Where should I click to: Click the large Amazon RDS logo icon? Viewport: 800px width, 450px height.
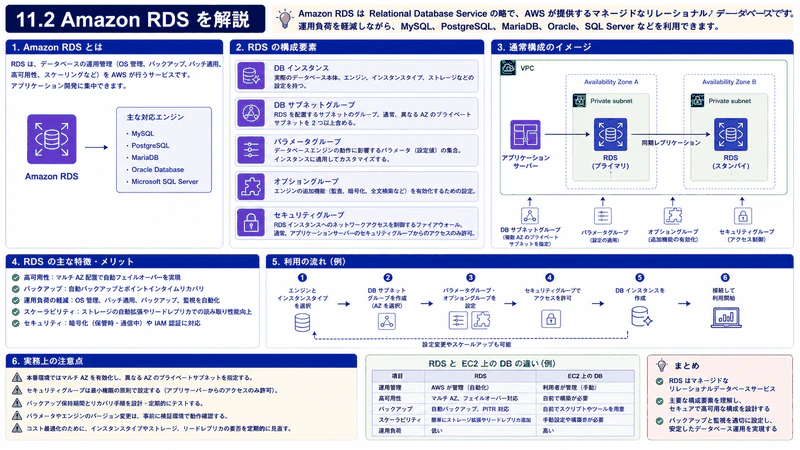point(52,139)
